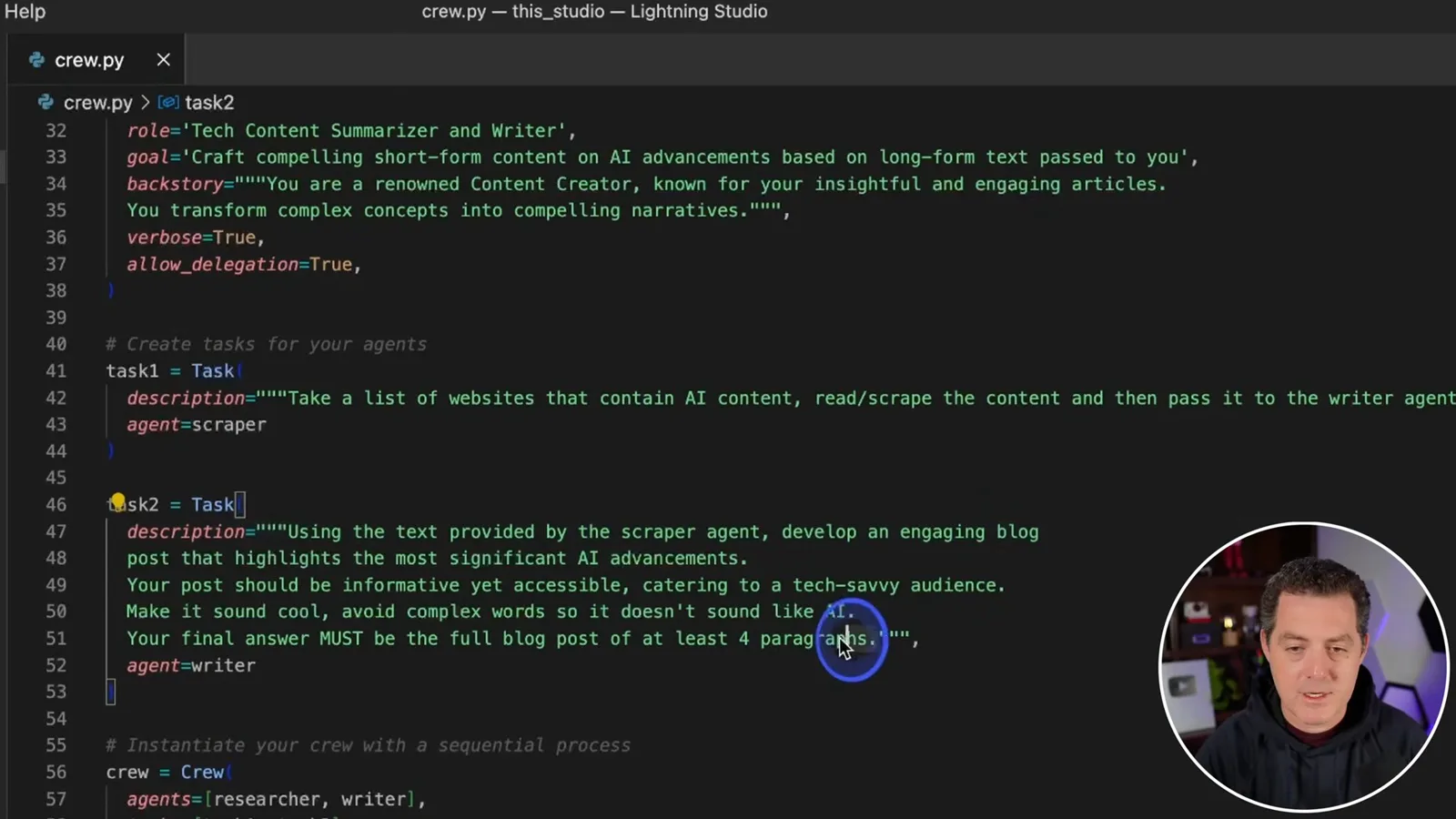
Task: Click on "verbose=True," on line 37
Action: click(196, 238)
